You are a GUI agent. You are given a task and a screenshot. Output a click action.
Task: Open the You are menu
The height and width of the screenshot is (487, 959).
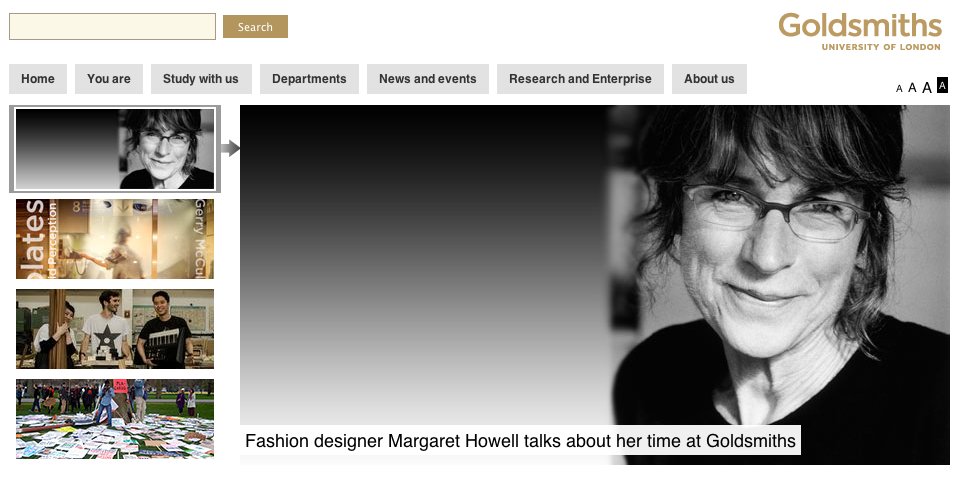pyautogui.click(x=109, y=79)
